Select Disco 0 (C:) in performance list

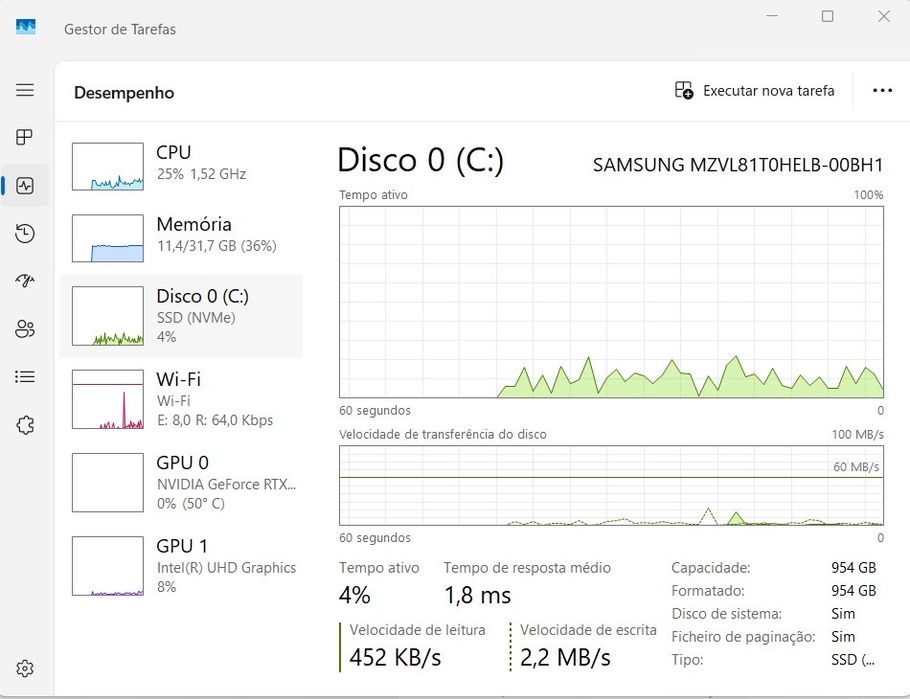point(181,316)
